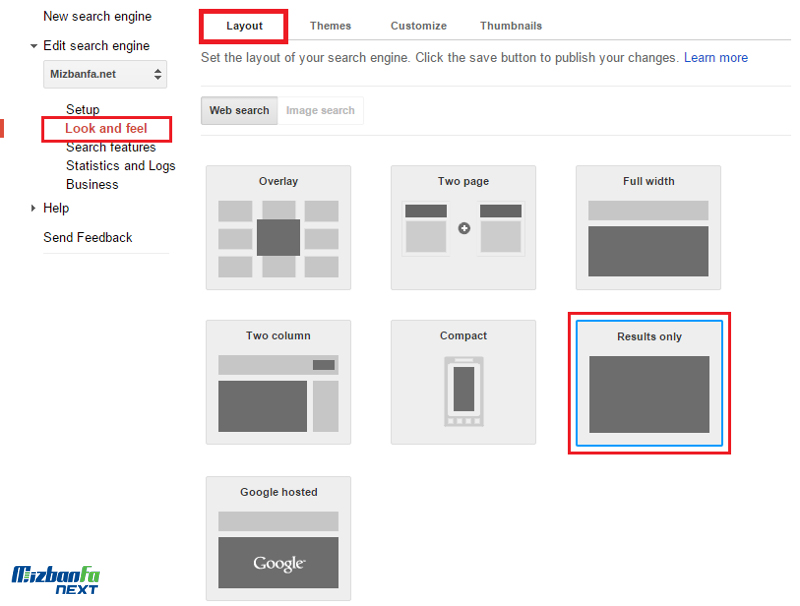Open Statistics and Logs in sidebar

tap(120, 166)
